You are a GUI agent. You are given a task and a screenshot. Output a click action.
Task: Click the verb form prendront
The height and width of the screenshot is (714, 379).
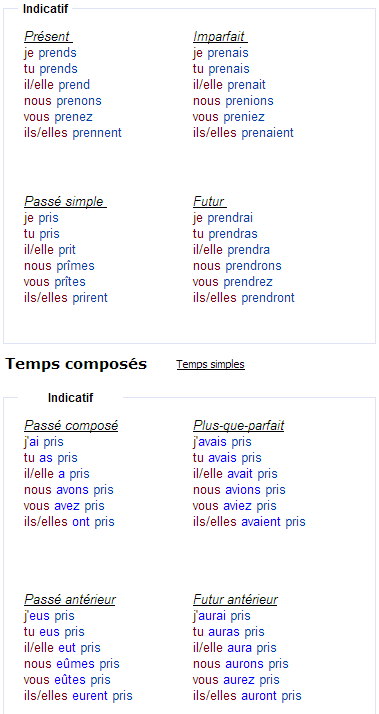pos(268,298)
